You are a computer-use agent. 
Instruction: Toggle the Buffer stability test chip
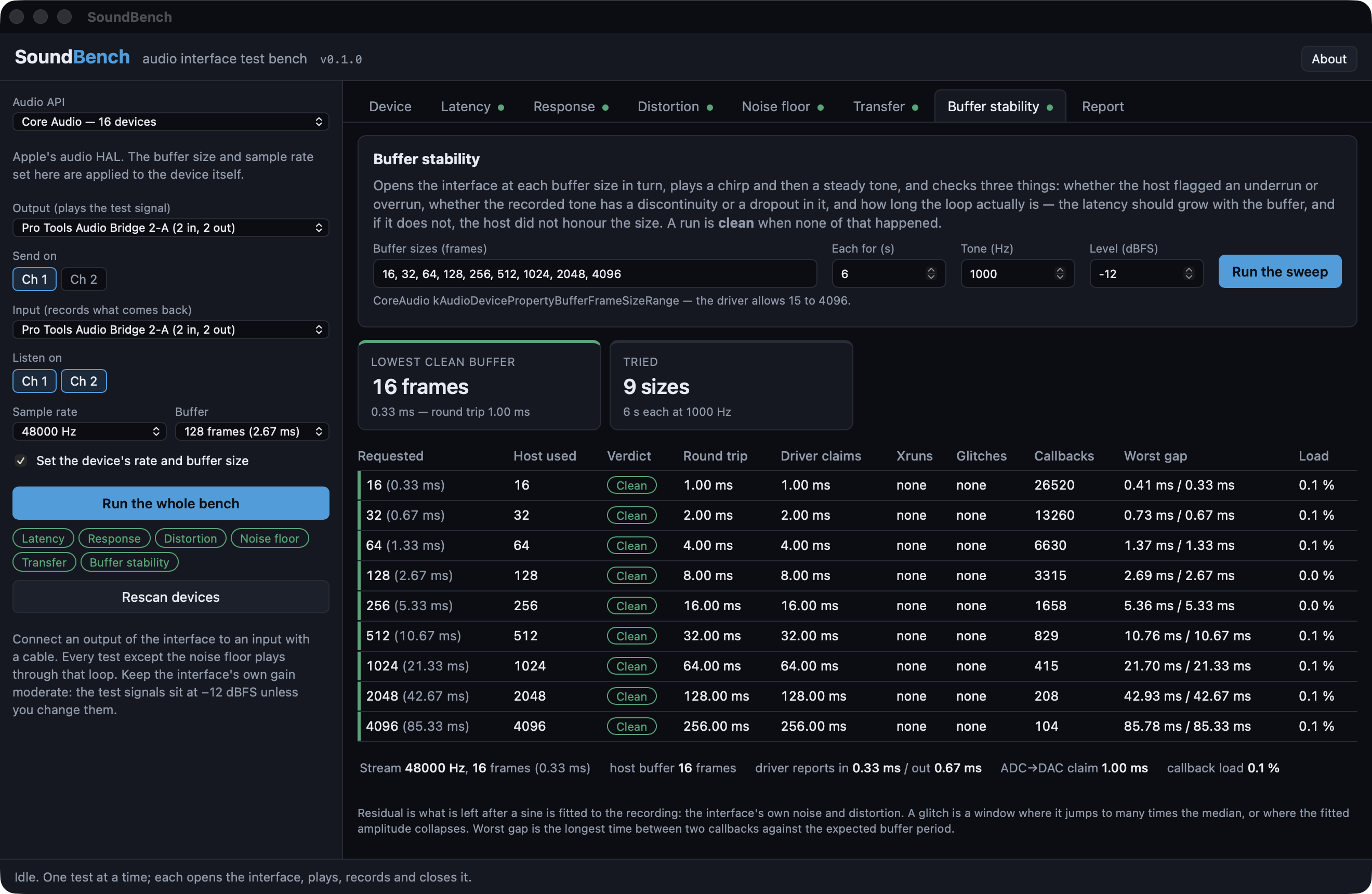point(129,562)
